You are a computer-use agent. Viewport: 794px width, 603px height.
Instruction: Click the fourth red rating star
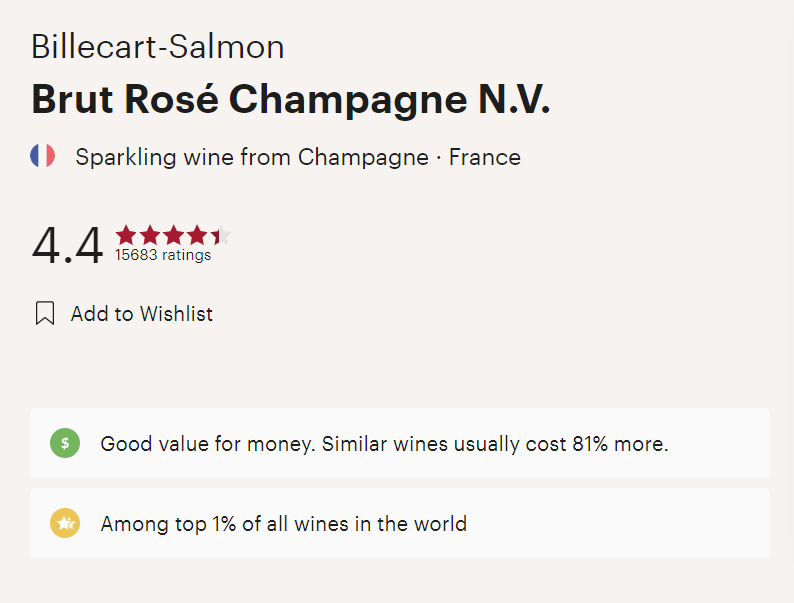tap(197, 236)
